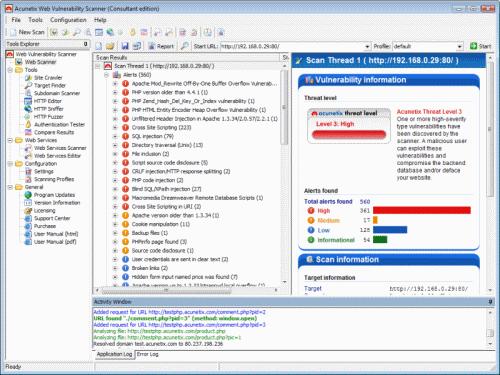The width and height of the screenshot is (500, 375).
Task: Expand the Cross Site Scripting (223) node
Action: [115, 128]
